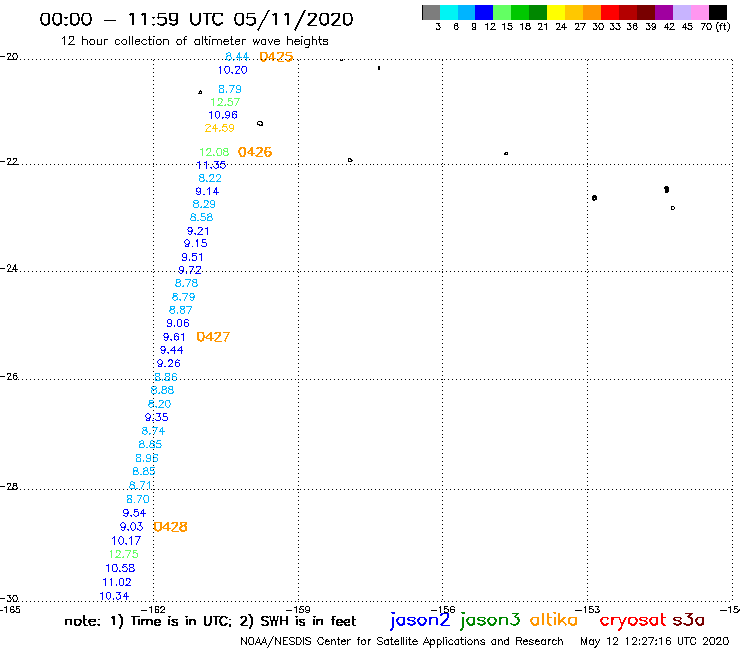740x650 pixels.
Task: Click the wave height value 9.21
Action: pos(198,231)
